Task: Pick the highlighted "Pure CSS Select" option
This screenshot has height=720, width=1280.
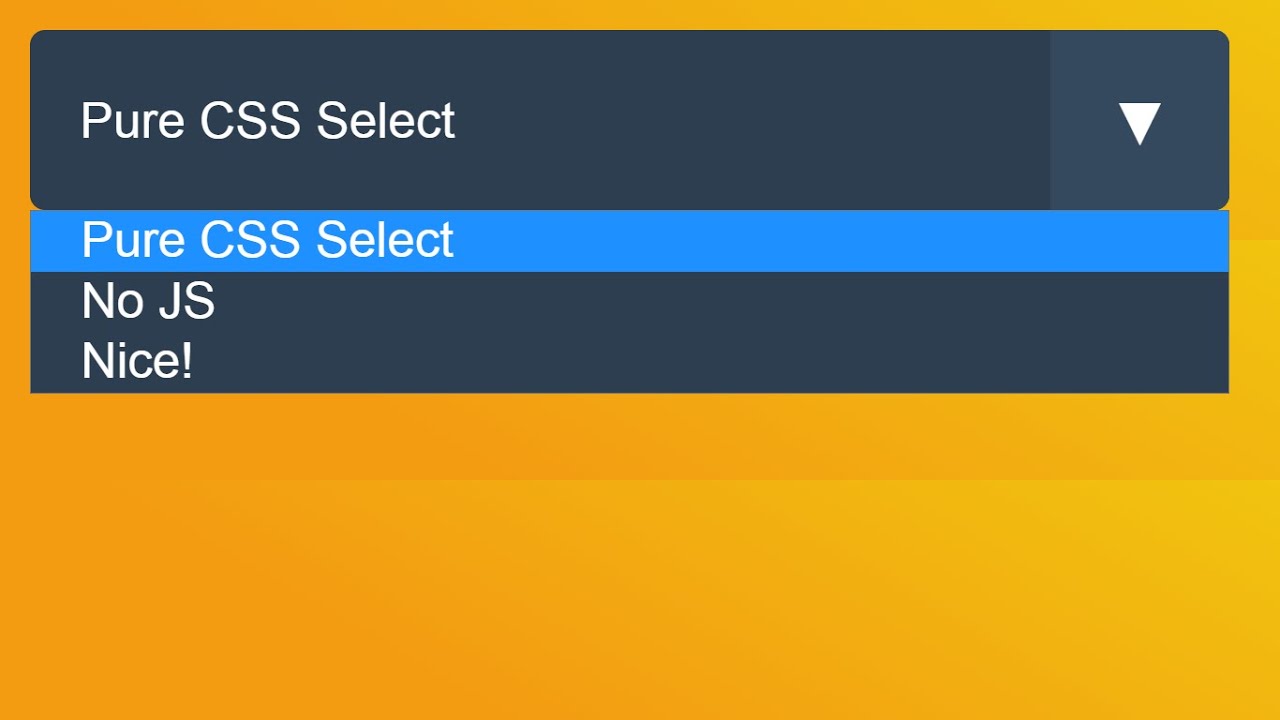Action: point(267,241)
